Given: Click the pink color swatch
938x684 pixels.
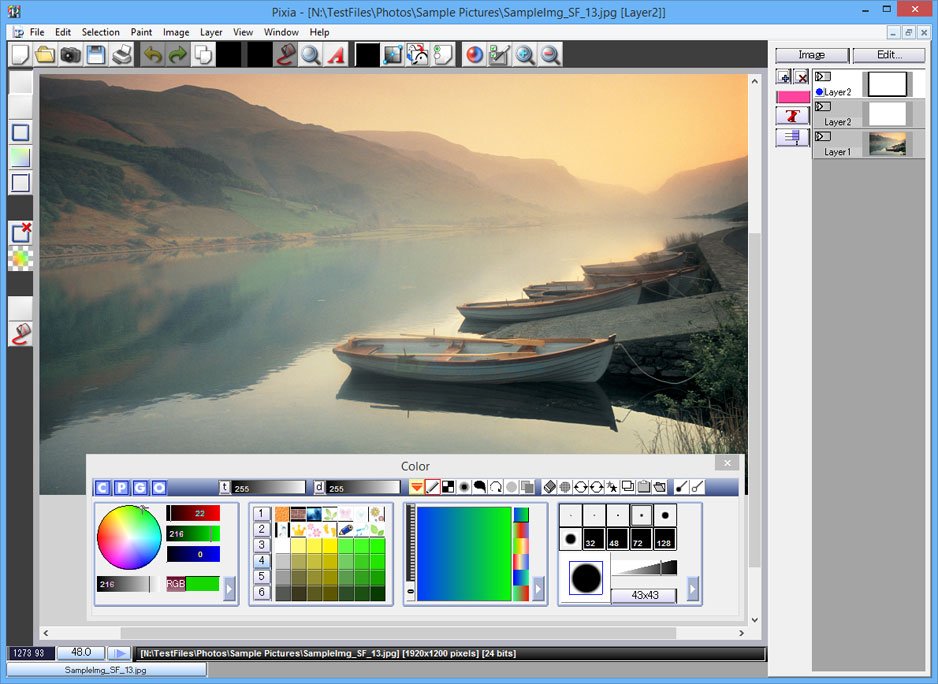Looking at the screenshot, I should [x=793, y=97].
